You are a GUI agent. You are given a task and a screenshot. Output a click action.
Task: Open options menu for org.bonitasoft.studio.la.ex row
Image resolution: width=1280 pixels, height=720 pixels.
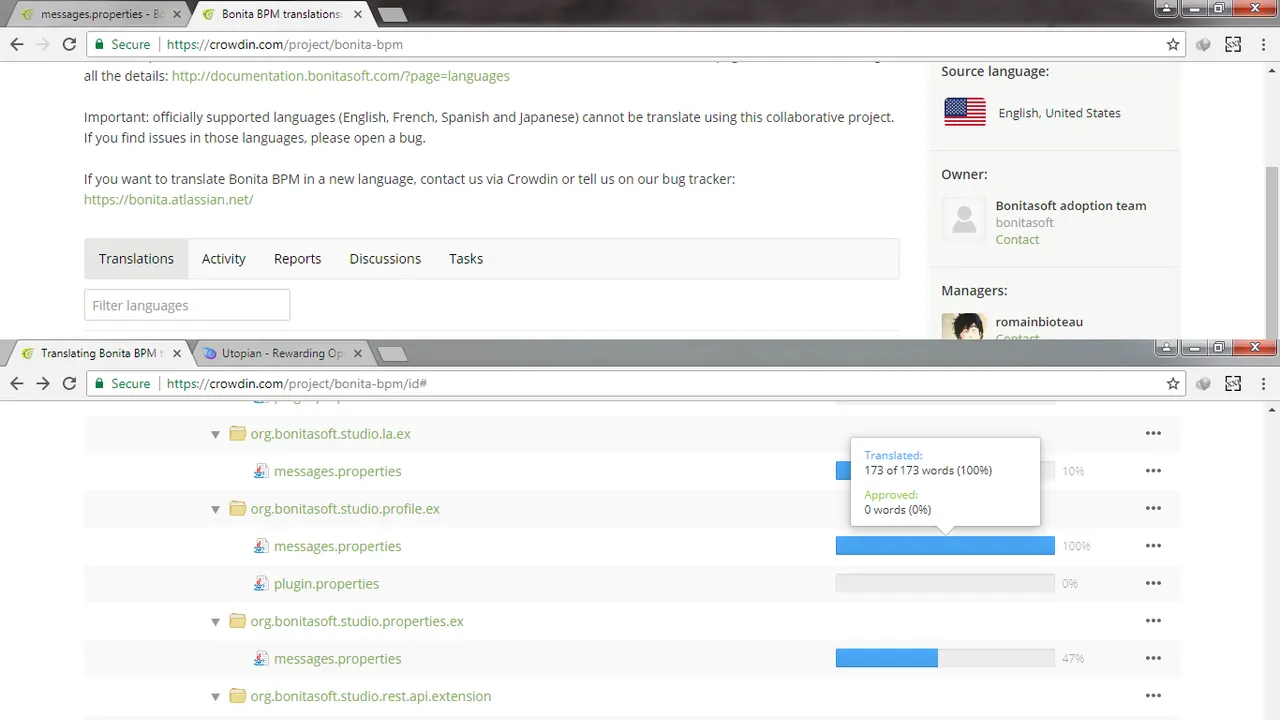(x=1153, y=434)
